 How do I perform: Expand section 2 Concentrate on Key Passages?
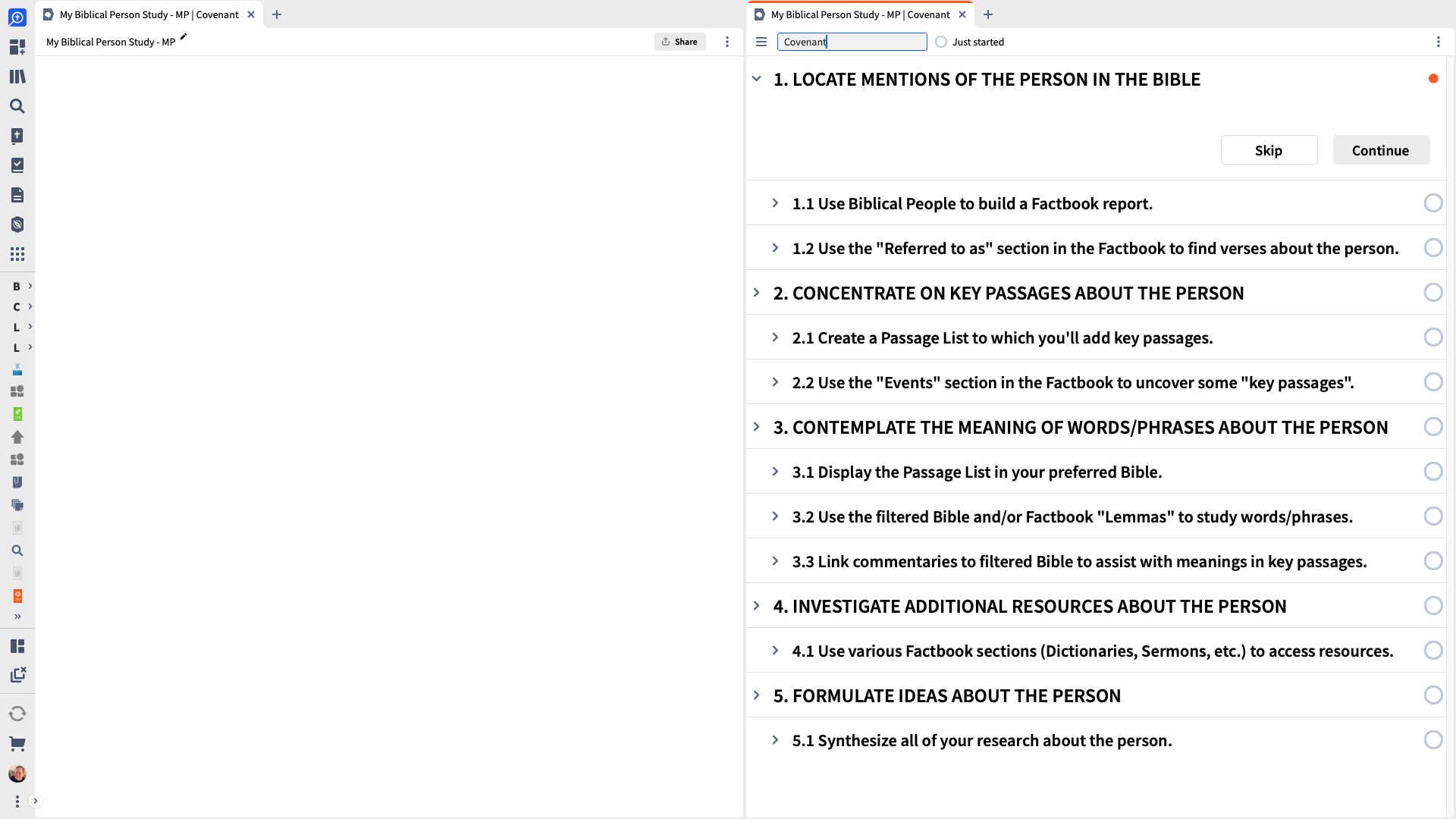(x=756, y=293)
